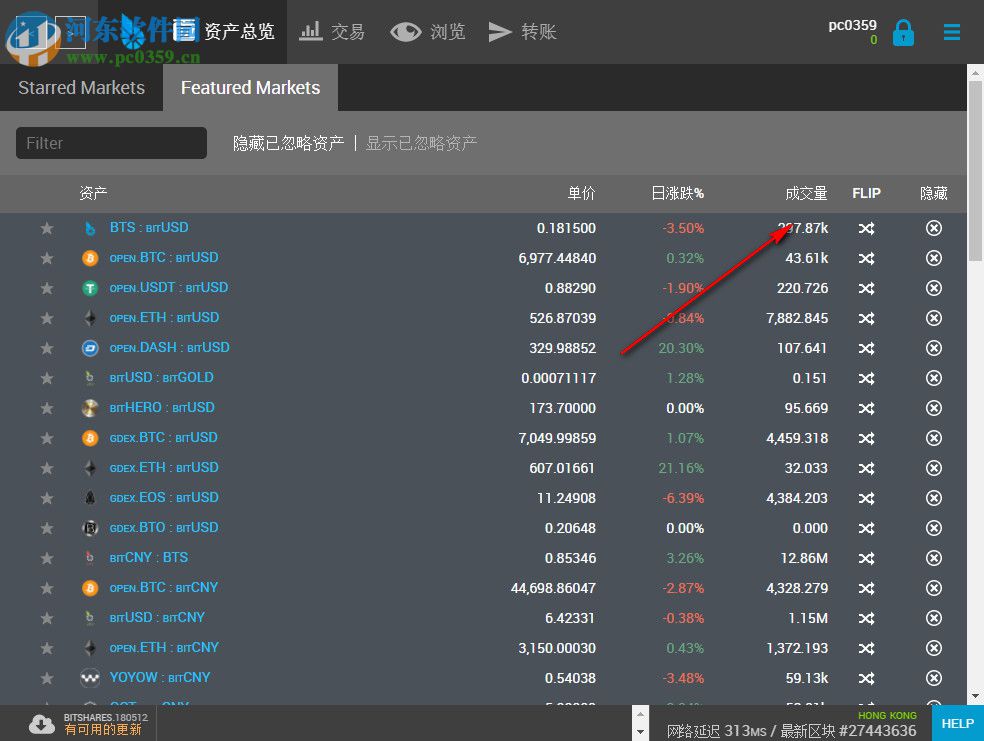Open the hamburger menu icon

tap(951, 31)
